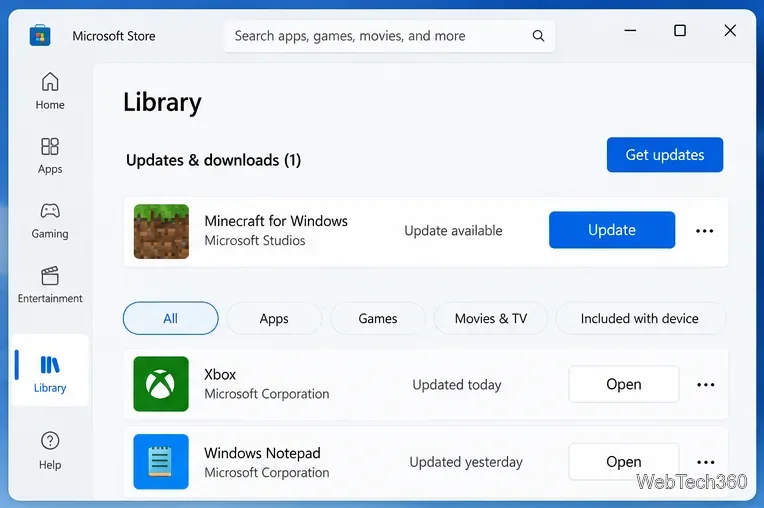Viewport: 764px width, 508px height.
Task: Go to Home in the sidebar
Action: [x=50, y=91]
